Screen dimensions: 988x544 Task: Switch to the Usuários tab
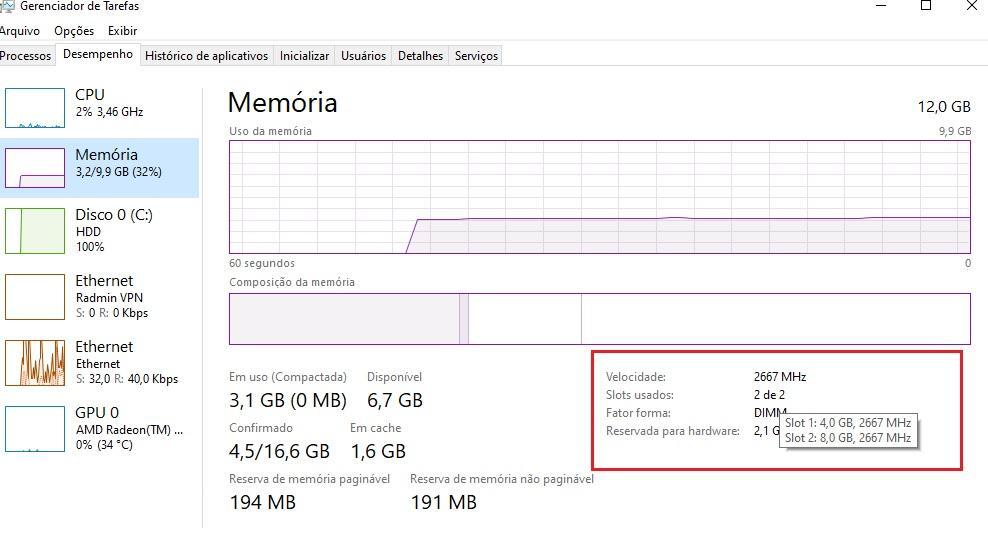pyautogui.click(x=363, y=55)
